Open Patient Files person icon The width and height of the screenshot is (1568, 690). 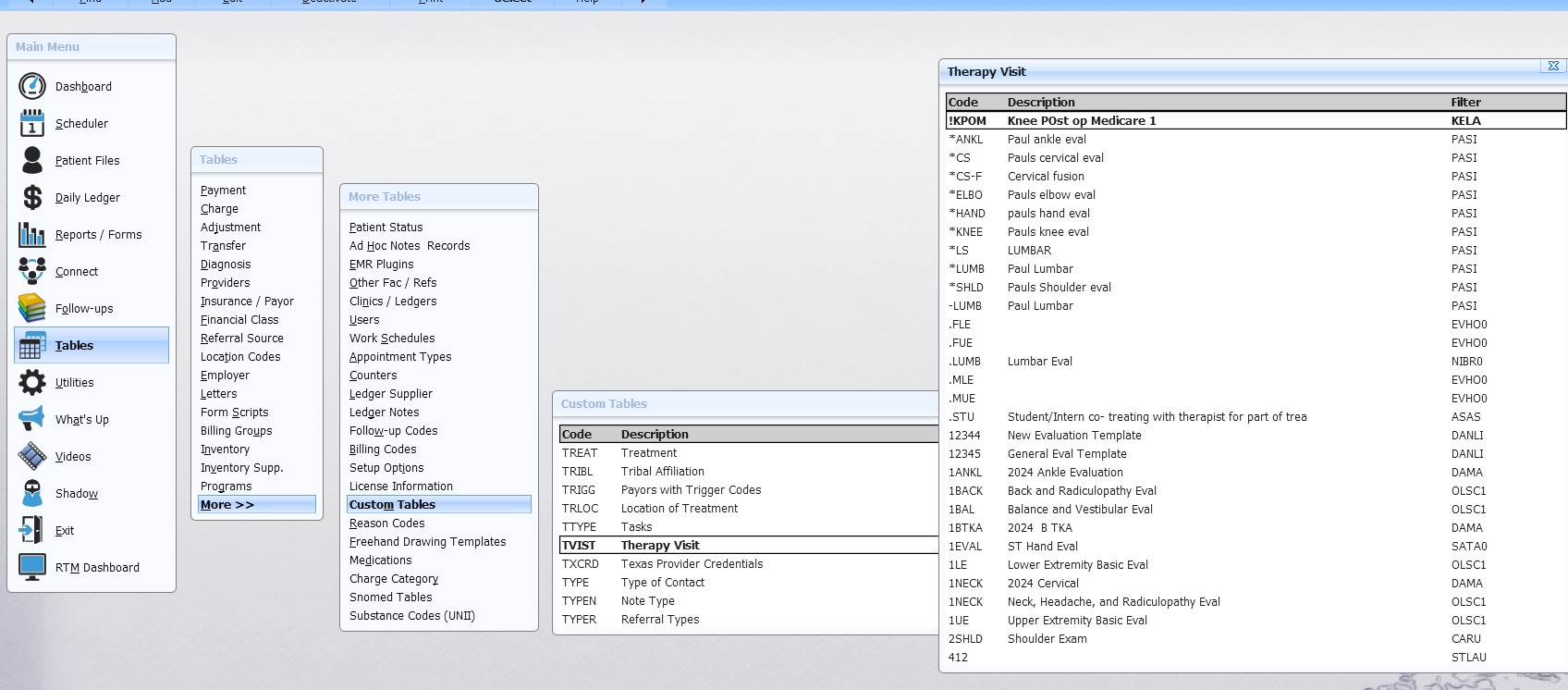coord(32,160)
